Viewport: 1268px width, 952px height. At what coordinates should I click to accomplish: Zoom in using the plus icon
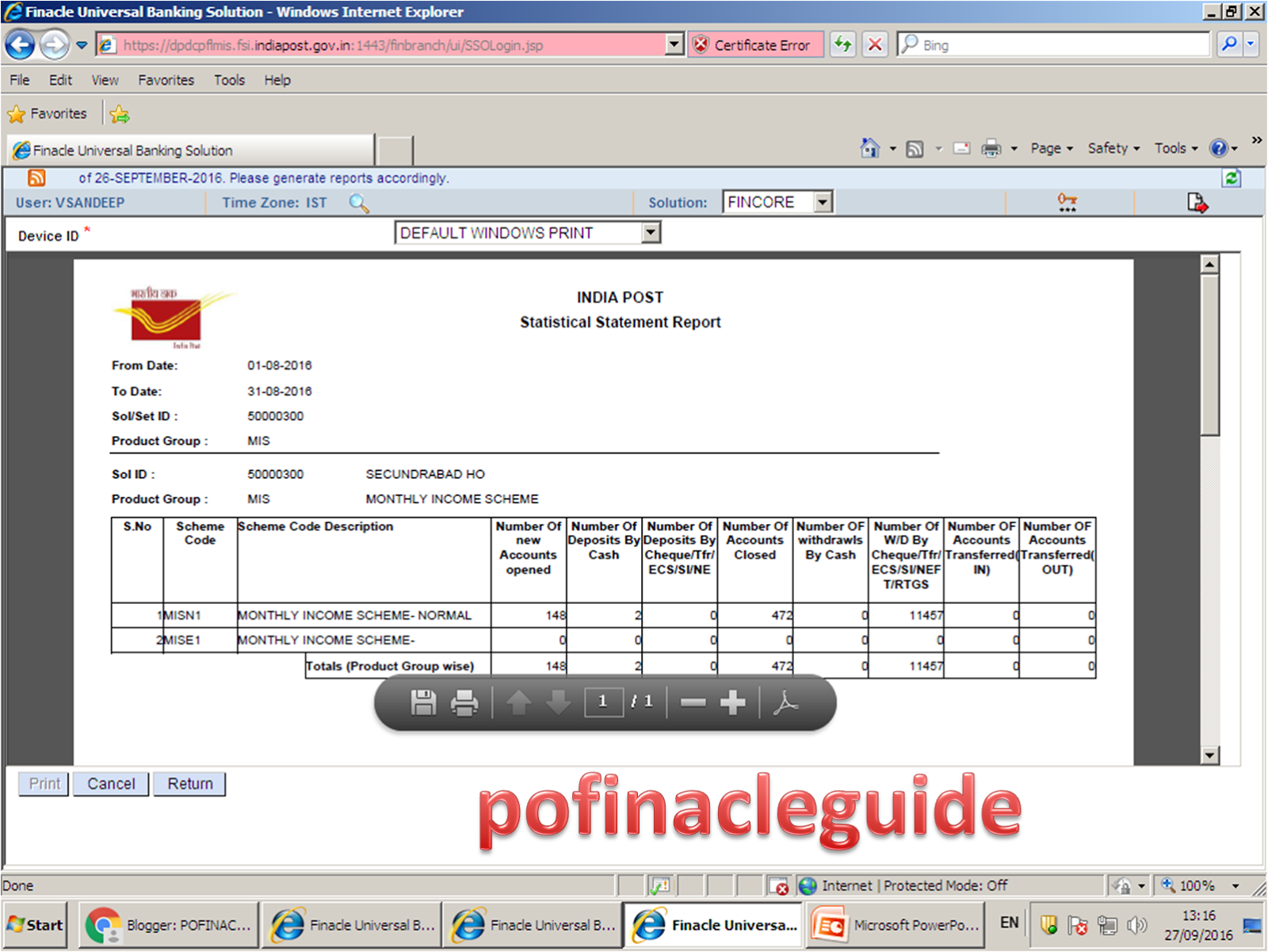pyautogui.click(x=733, y=702)
